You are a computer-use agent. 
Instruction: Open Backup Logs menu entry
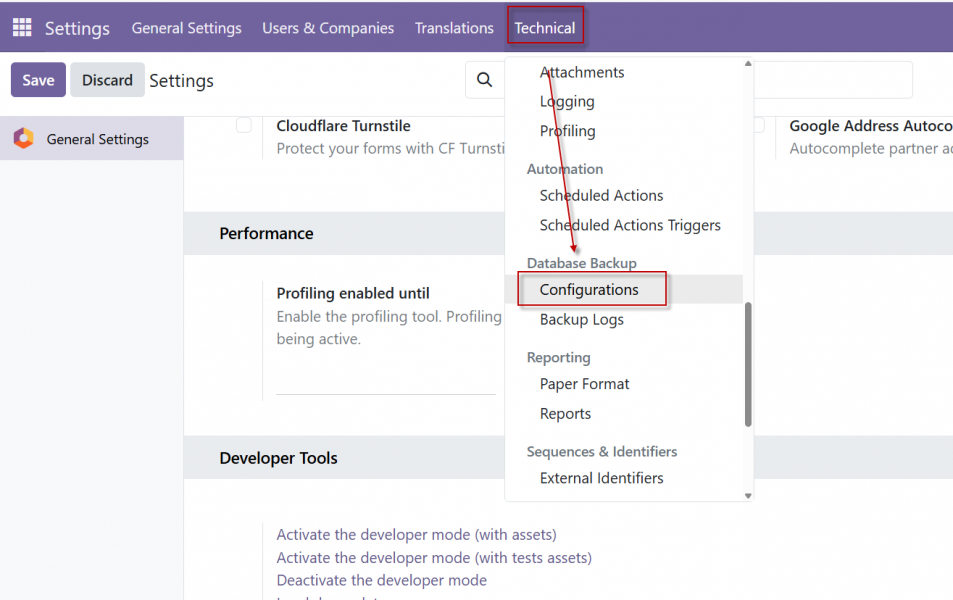point(581,320)
